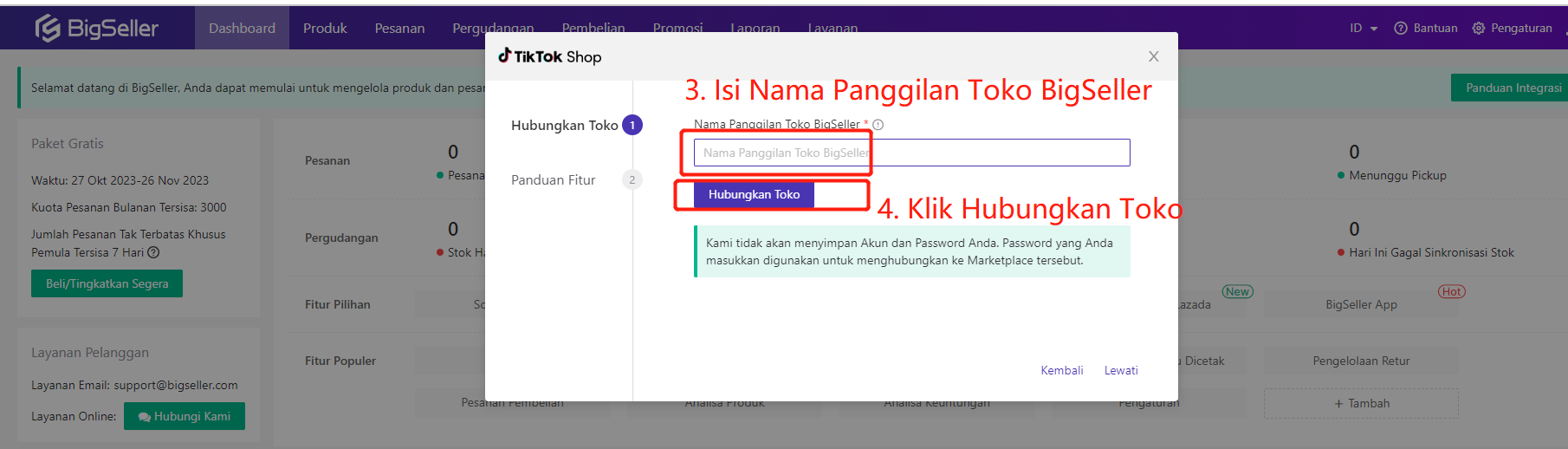Open the Produk menu
This screenshot has height=449, width=1568.
pyautogui.click(x=325, y=29)
